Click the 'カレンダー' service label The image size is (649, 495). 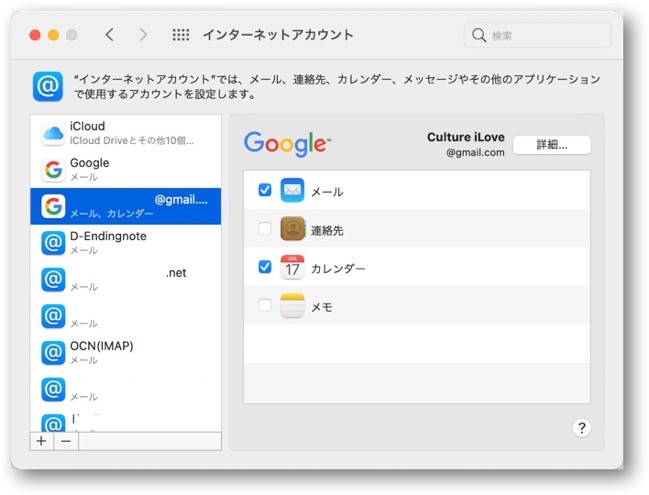pos(338,269)
